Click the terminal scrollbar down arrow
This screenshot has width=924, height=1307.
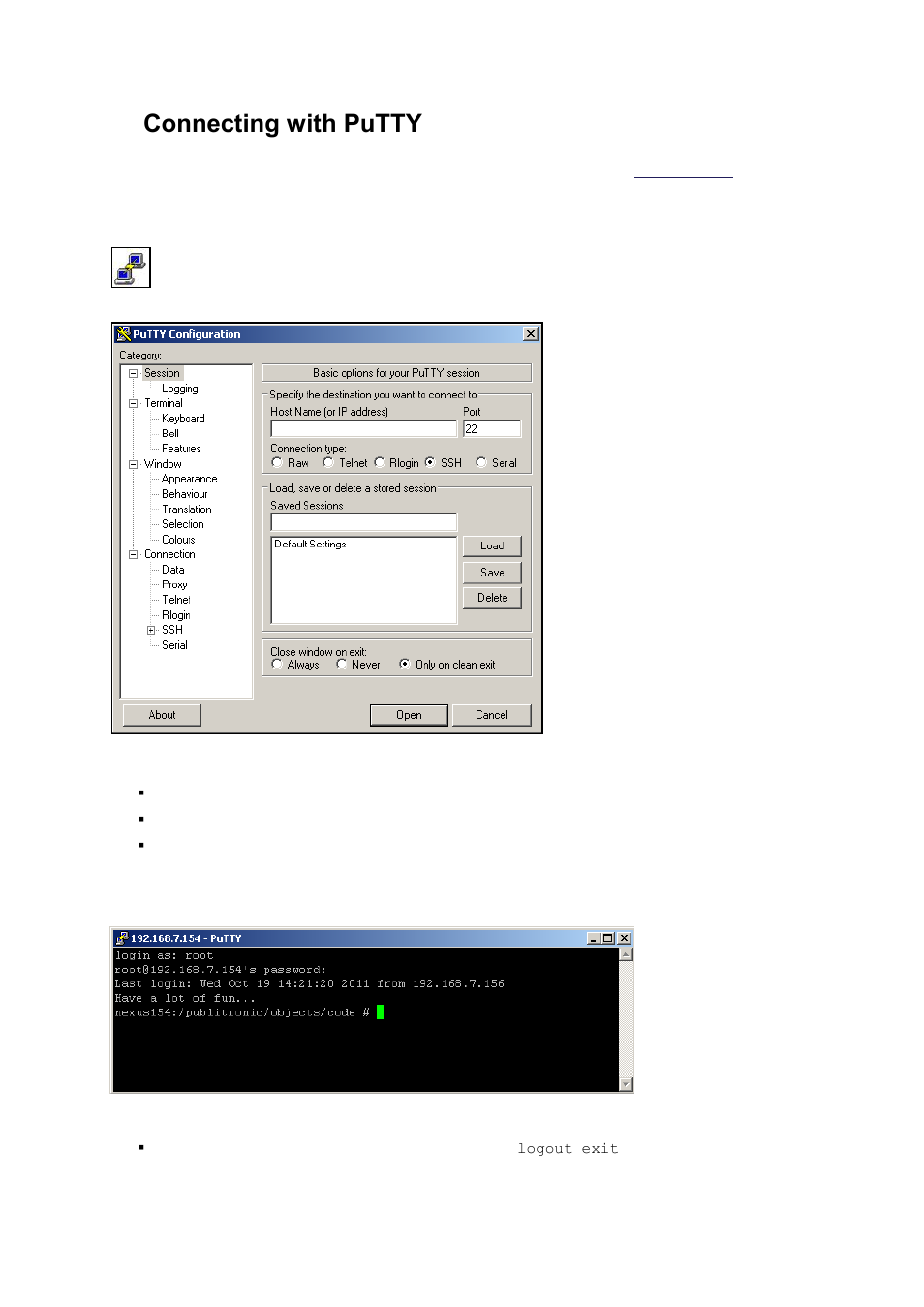(626, 1084)
